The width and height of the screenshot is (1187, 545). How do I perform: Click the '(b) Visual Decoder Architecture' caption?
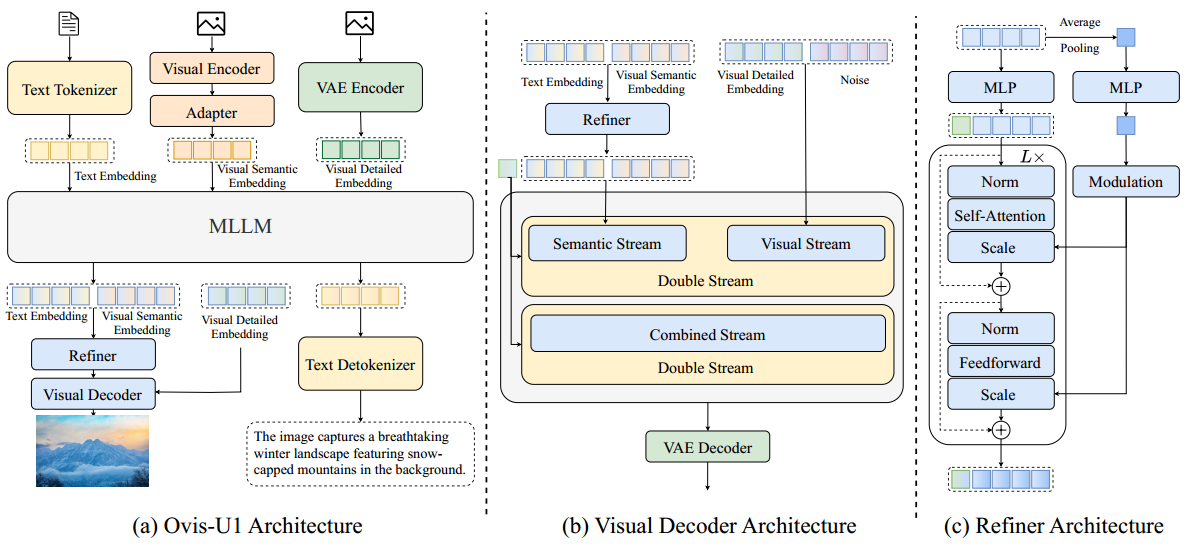(x=707, y=525)
